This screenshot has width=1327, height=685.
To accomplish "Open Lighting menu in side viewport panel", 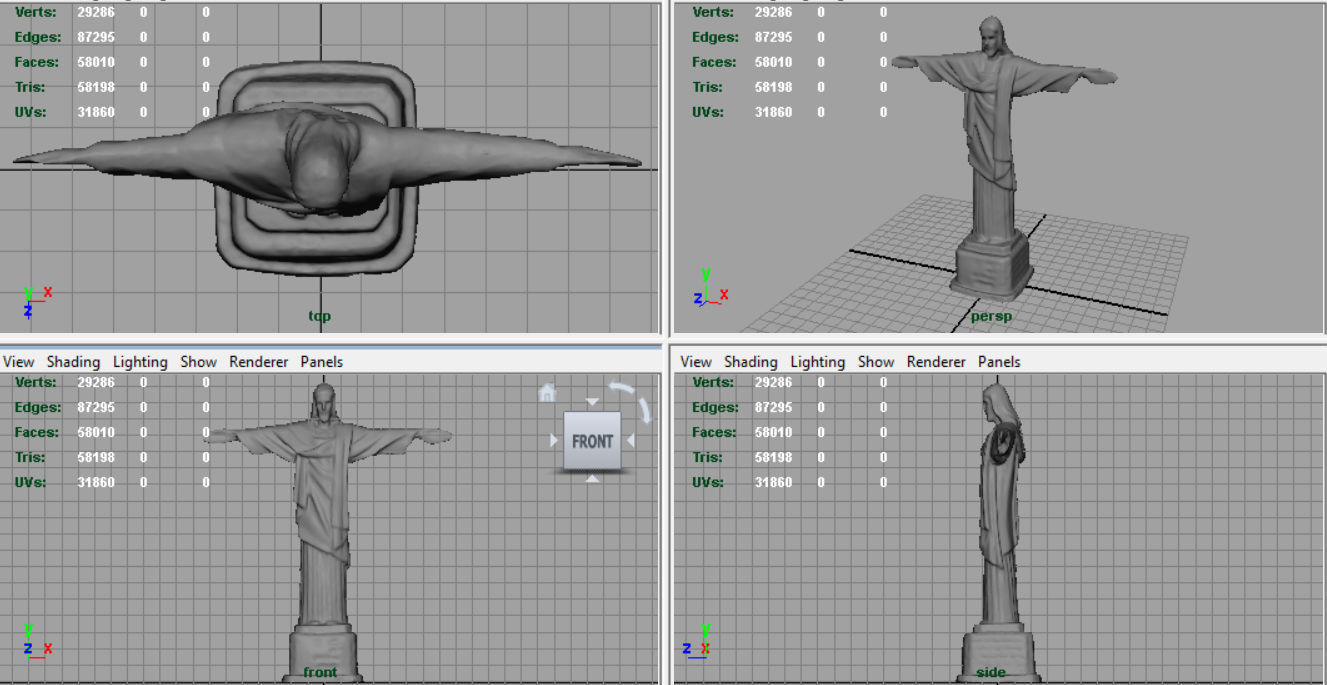I will tap(817, 362).
